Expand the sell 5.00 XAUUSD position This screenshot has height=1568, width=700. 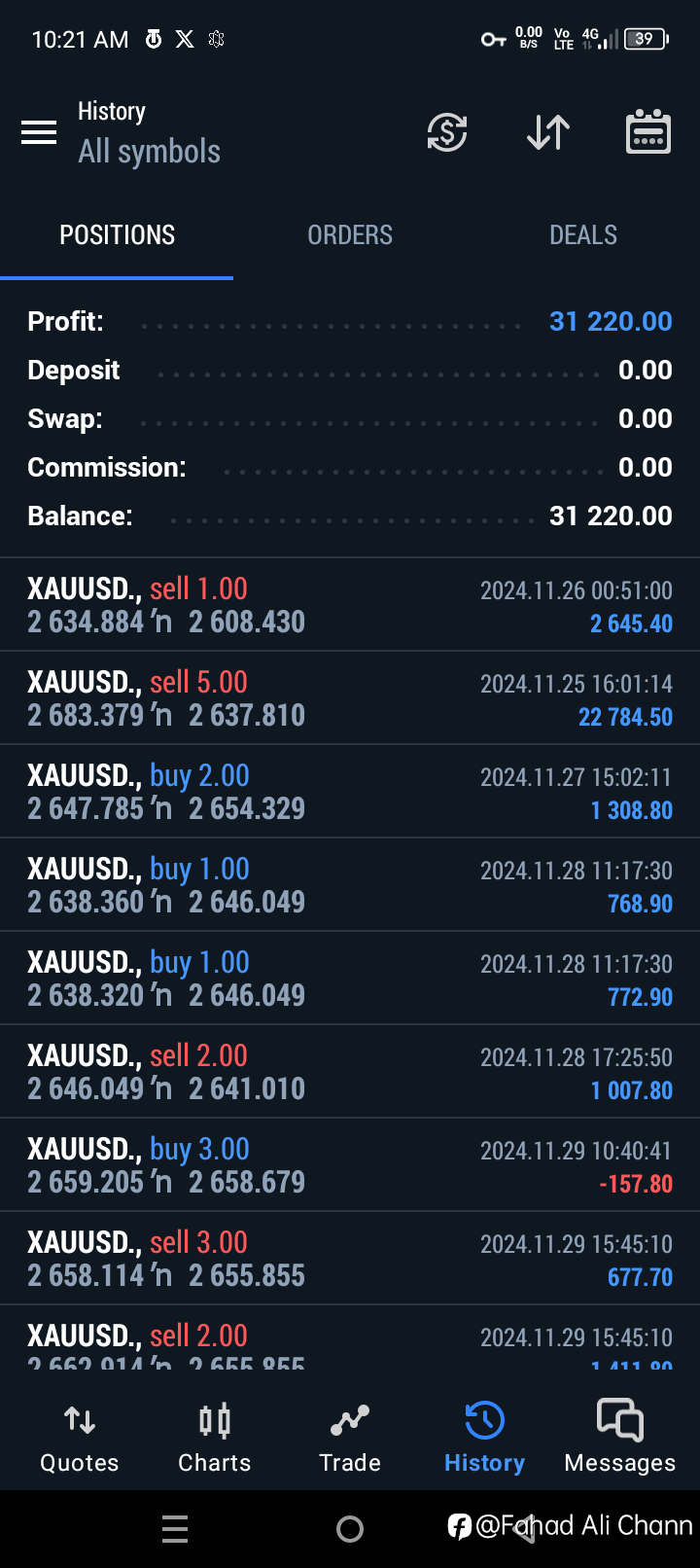tap(350, 698)
